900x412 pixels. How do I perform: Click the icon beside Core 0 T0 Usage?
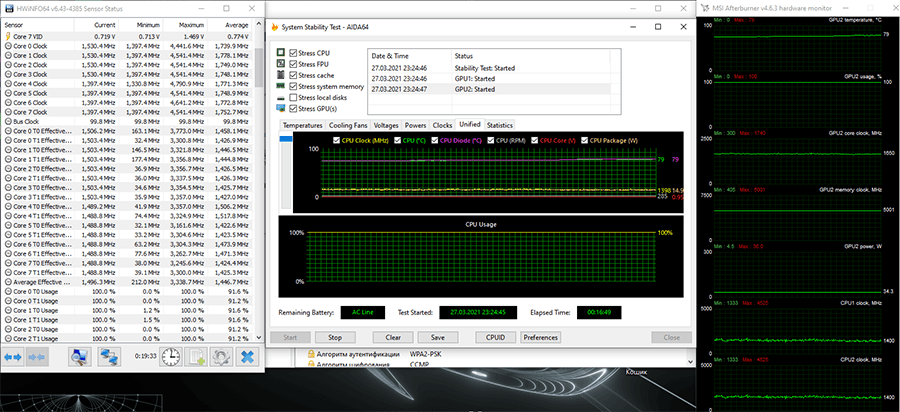coord(8,291)
